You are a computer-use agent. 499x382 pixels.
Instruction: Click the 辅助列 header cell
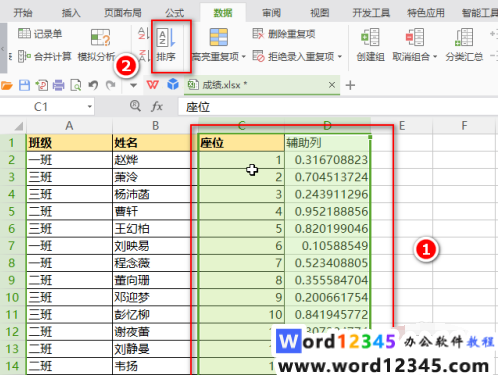click(327, 143)
